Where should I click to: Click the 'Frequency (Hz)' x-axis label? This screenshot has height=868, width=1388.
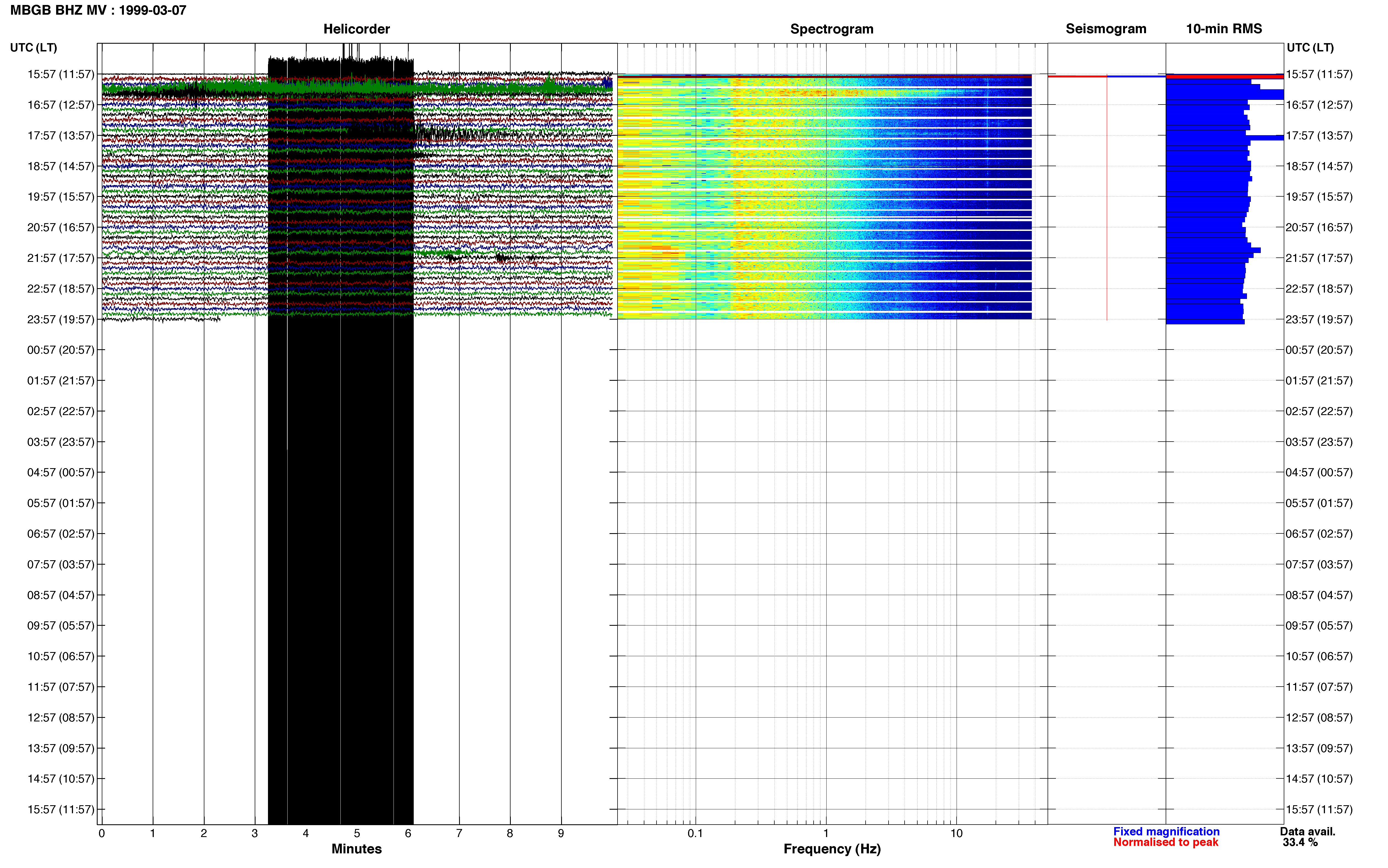[832, 848]
